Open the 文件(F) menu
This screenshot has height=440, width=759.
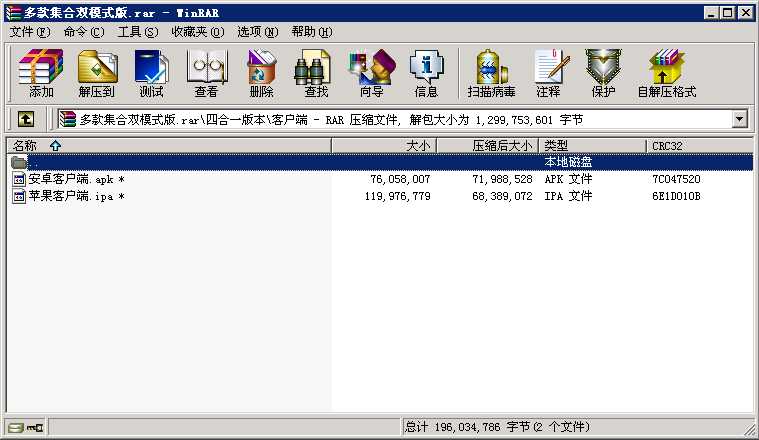30,32
